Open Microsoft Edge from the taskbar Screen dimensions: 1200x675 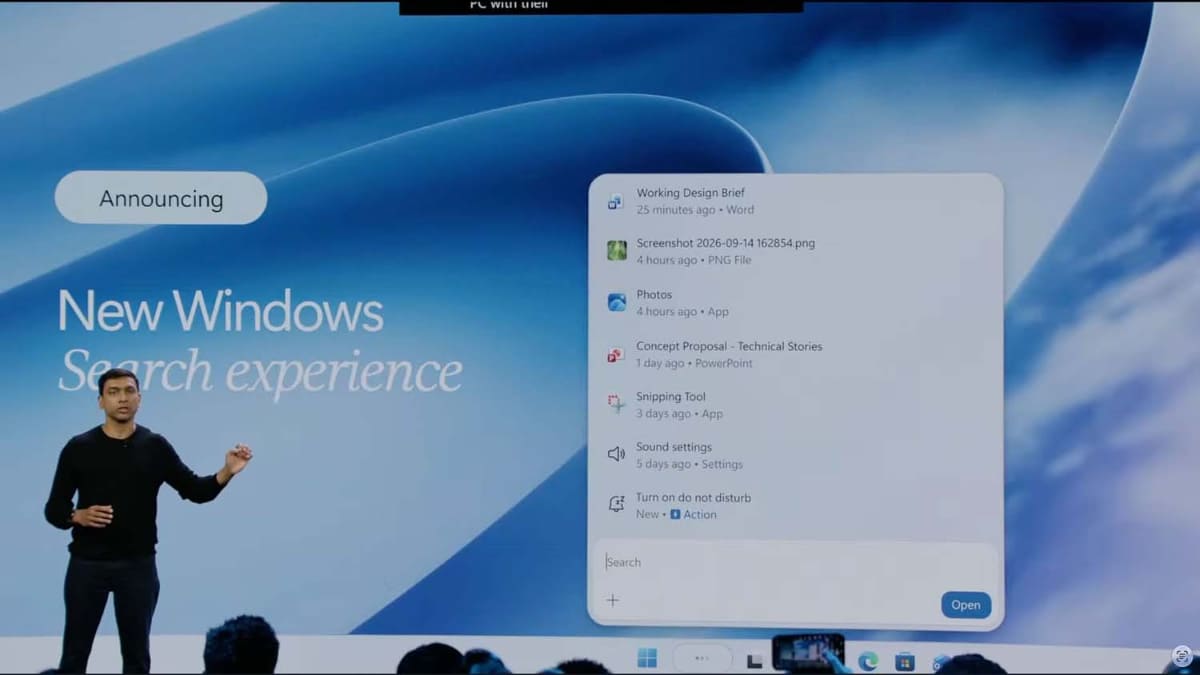[867, 660]
